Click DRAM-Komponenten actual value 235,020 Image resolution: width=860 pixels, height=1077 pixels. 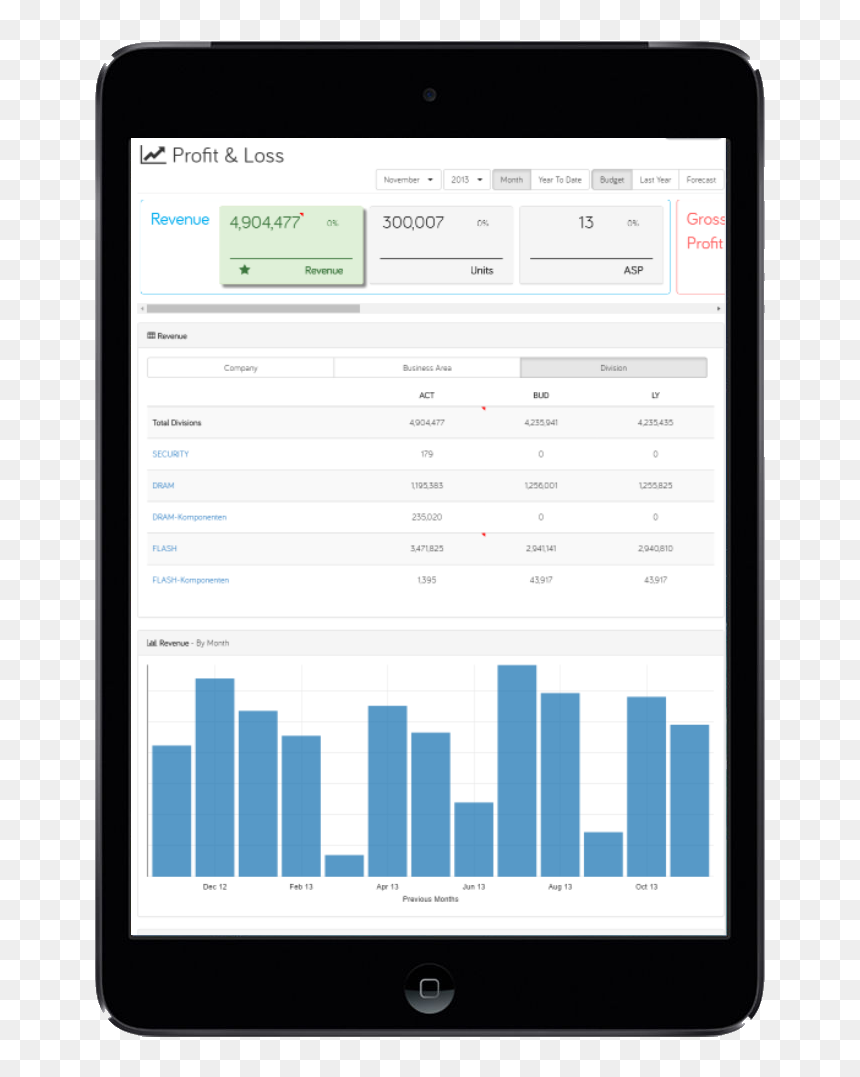[427, 517]
